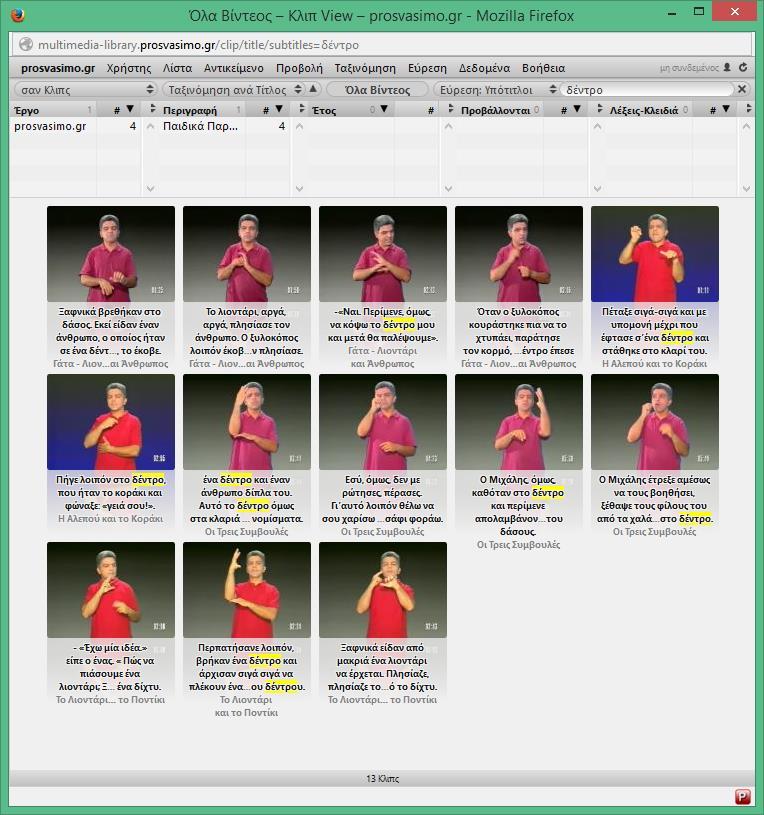Click the search field containing δέντρο
764x815 pixels.
click(646, 89)
